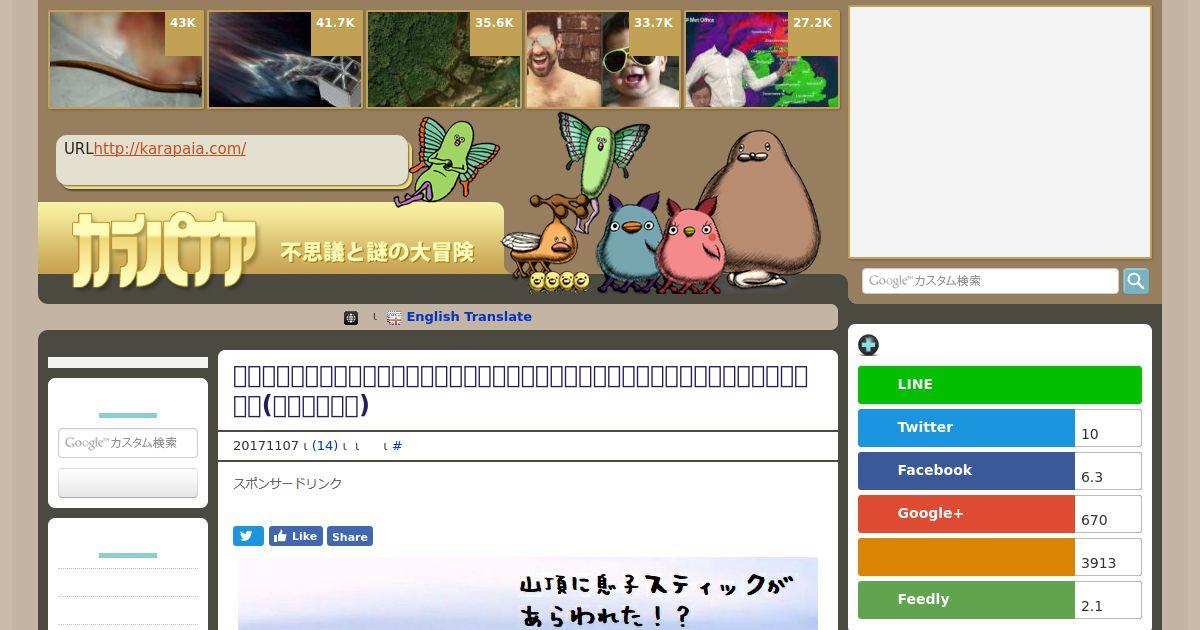Open the article header image
1200x630 pixels.
coord(528,594)
